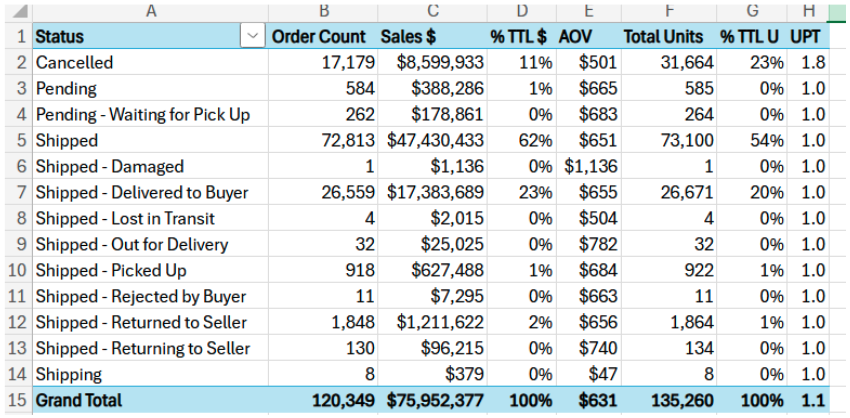The image size is (850, 418).
Task: Select column F header
Action: pos(669,11)
